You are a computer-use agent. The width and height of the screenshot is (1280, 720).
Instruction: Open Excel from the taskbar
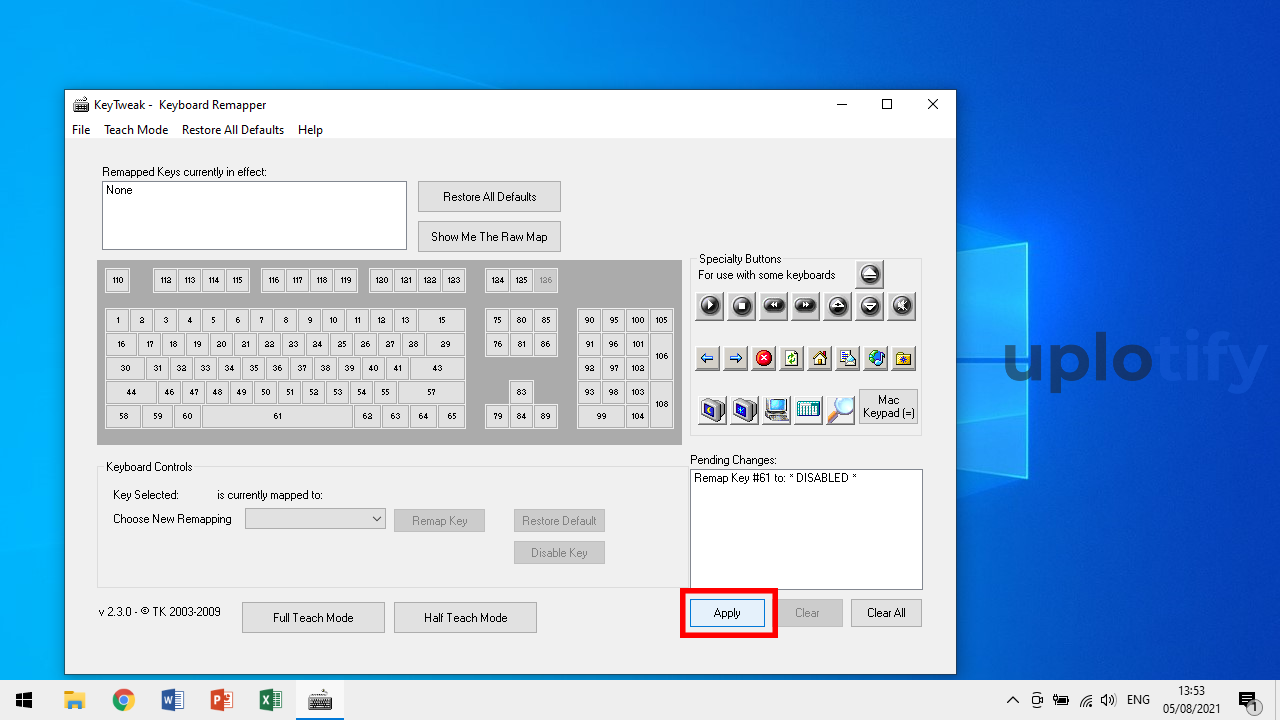[270, 700]
